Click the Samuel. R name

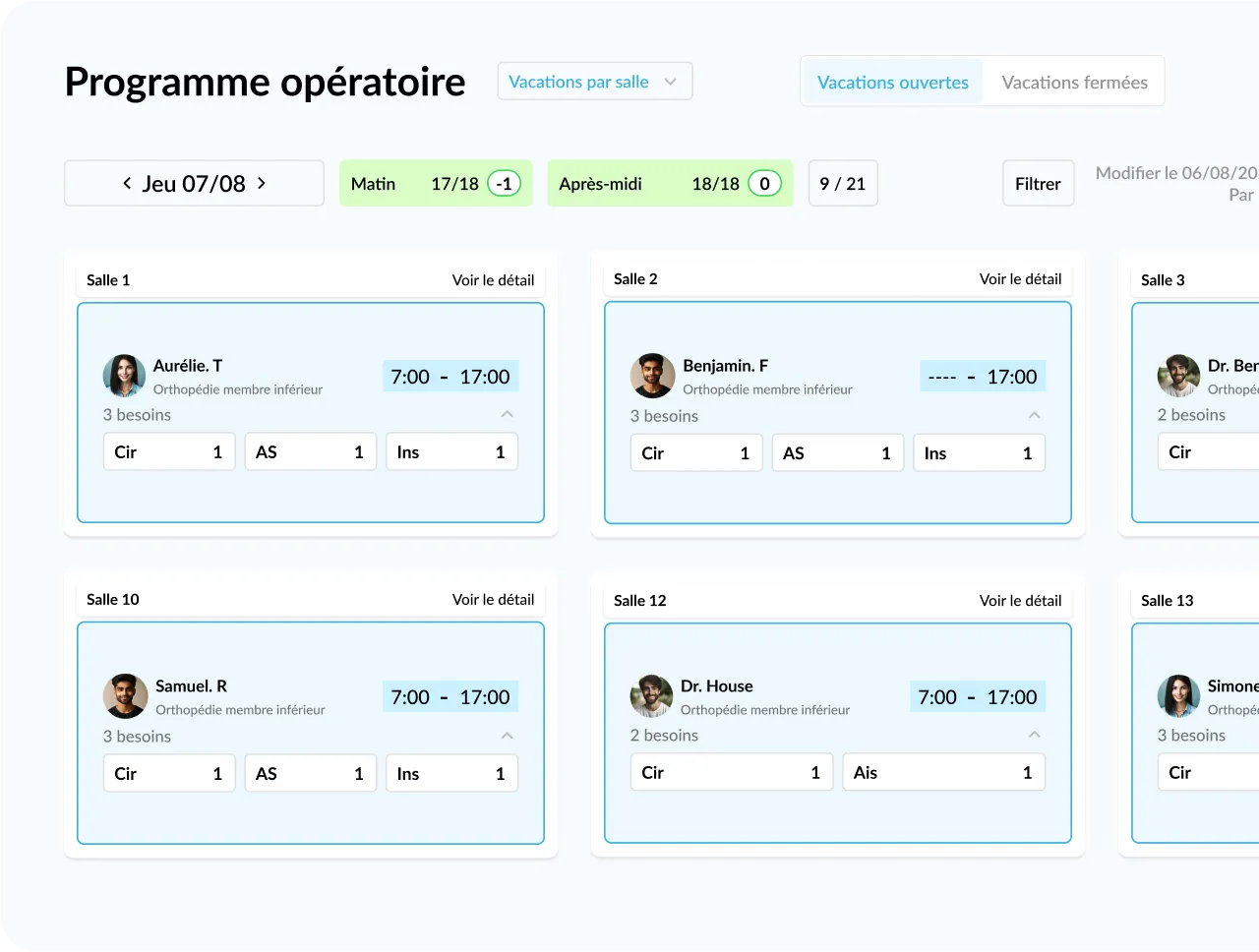point(191,686)
